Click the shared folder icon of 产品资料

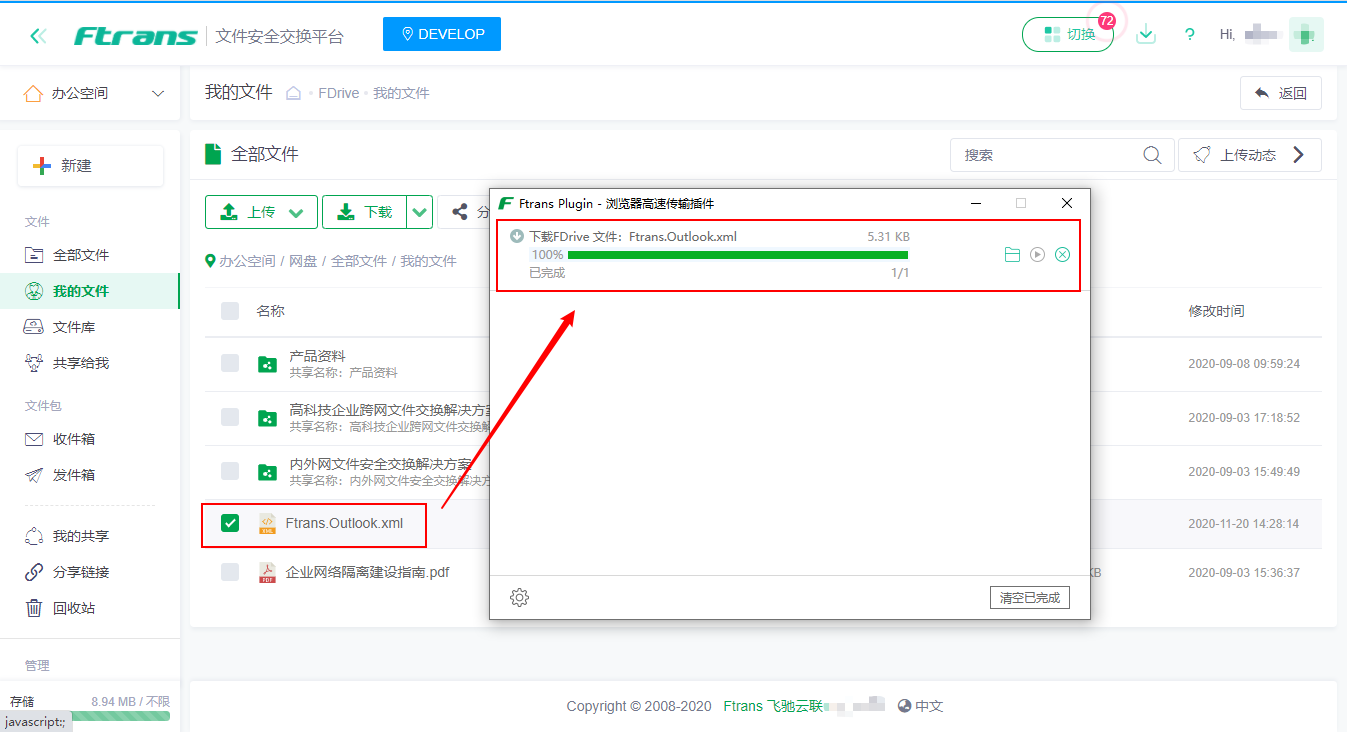click(x=267, y=364)
